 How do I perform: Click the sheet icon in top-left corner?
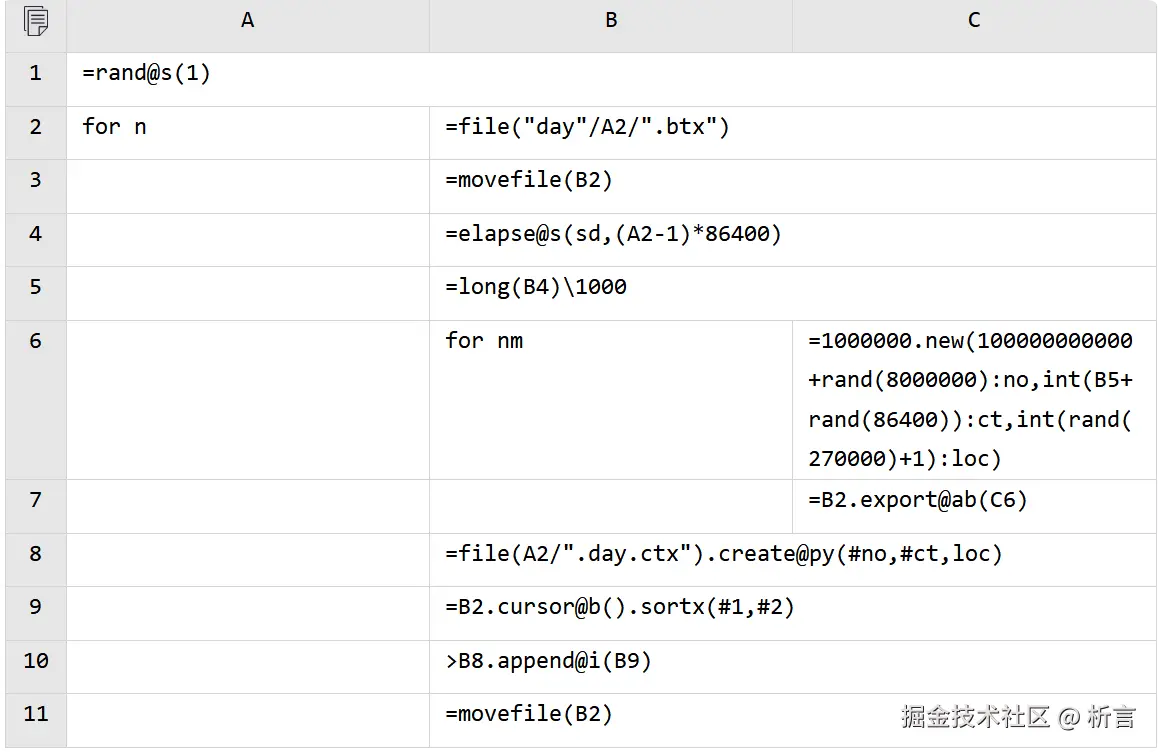[x=35, y=21]
